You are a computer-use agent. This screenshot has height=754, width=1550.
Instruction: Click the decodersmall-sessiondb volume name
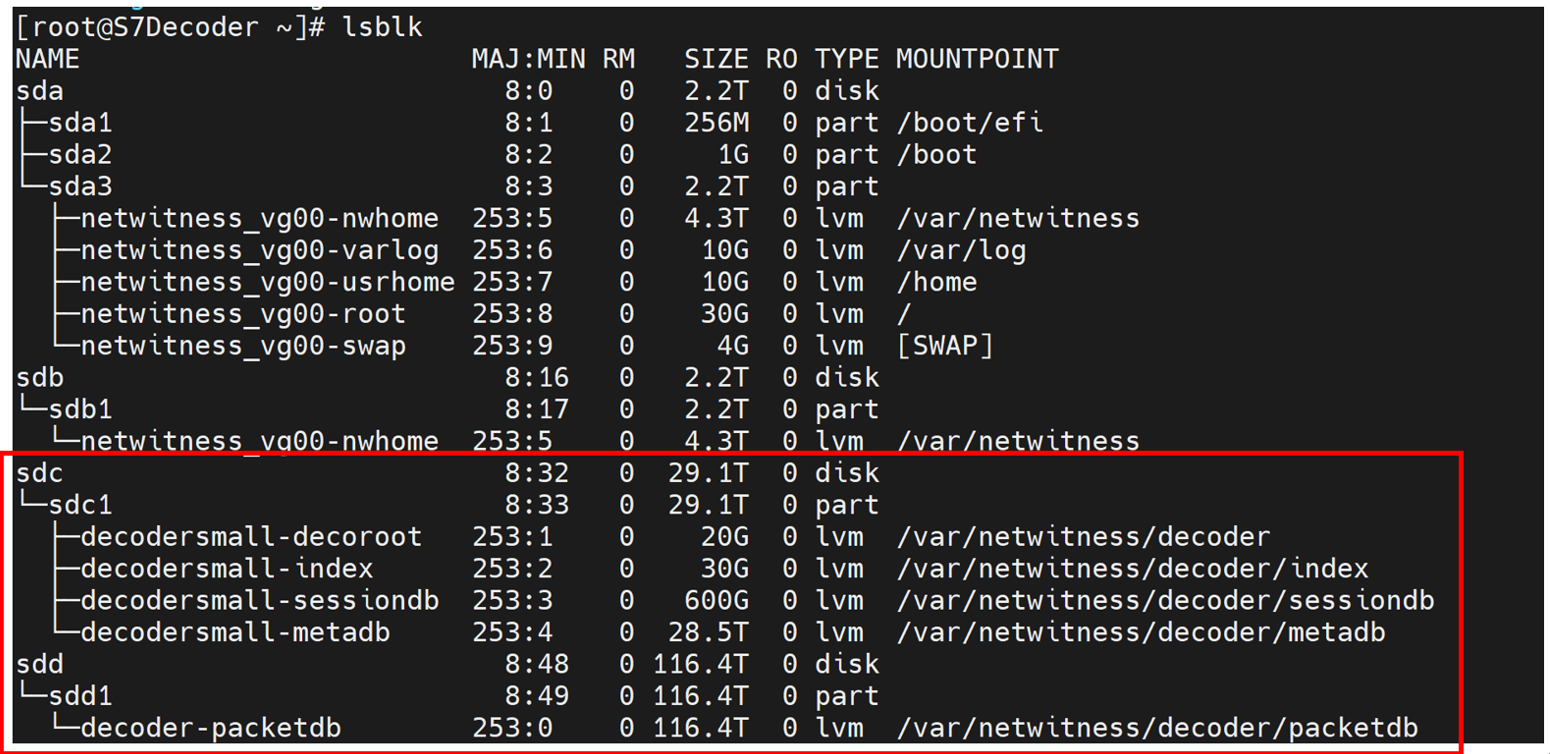[260, 601]
